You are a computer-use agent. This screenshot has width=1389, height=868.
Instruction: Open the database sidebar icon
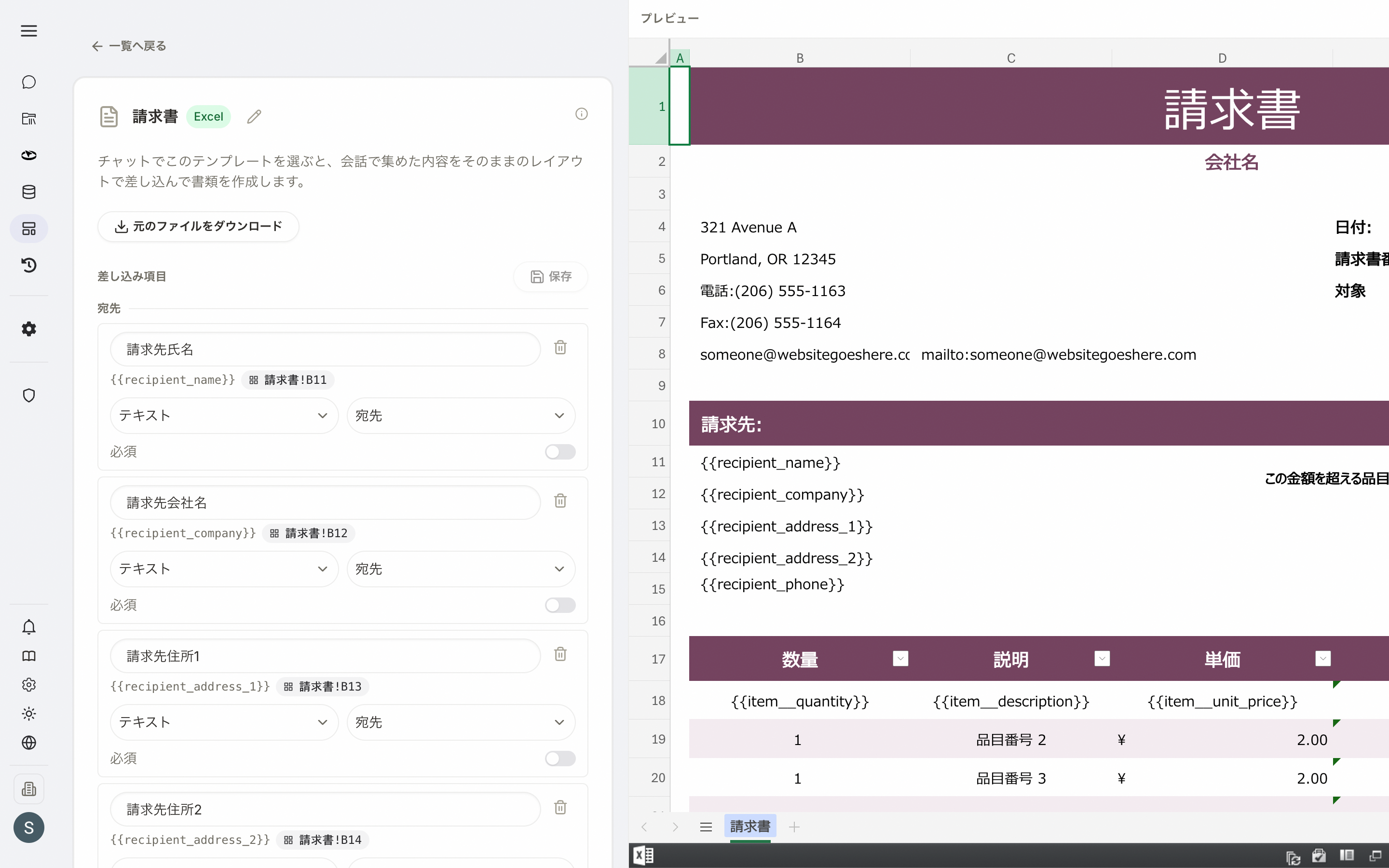point(29,192)
